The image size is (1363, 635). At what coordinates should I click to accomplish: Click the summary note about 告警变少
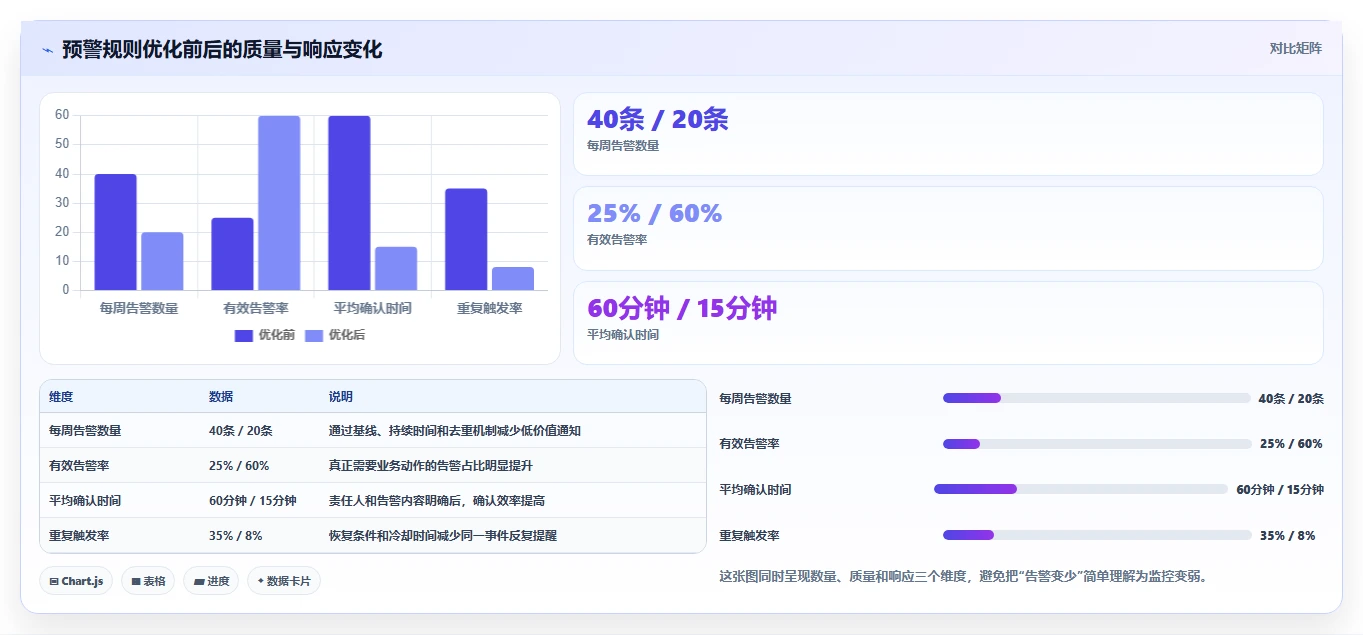pyautogui.click(x=964, y=576)
